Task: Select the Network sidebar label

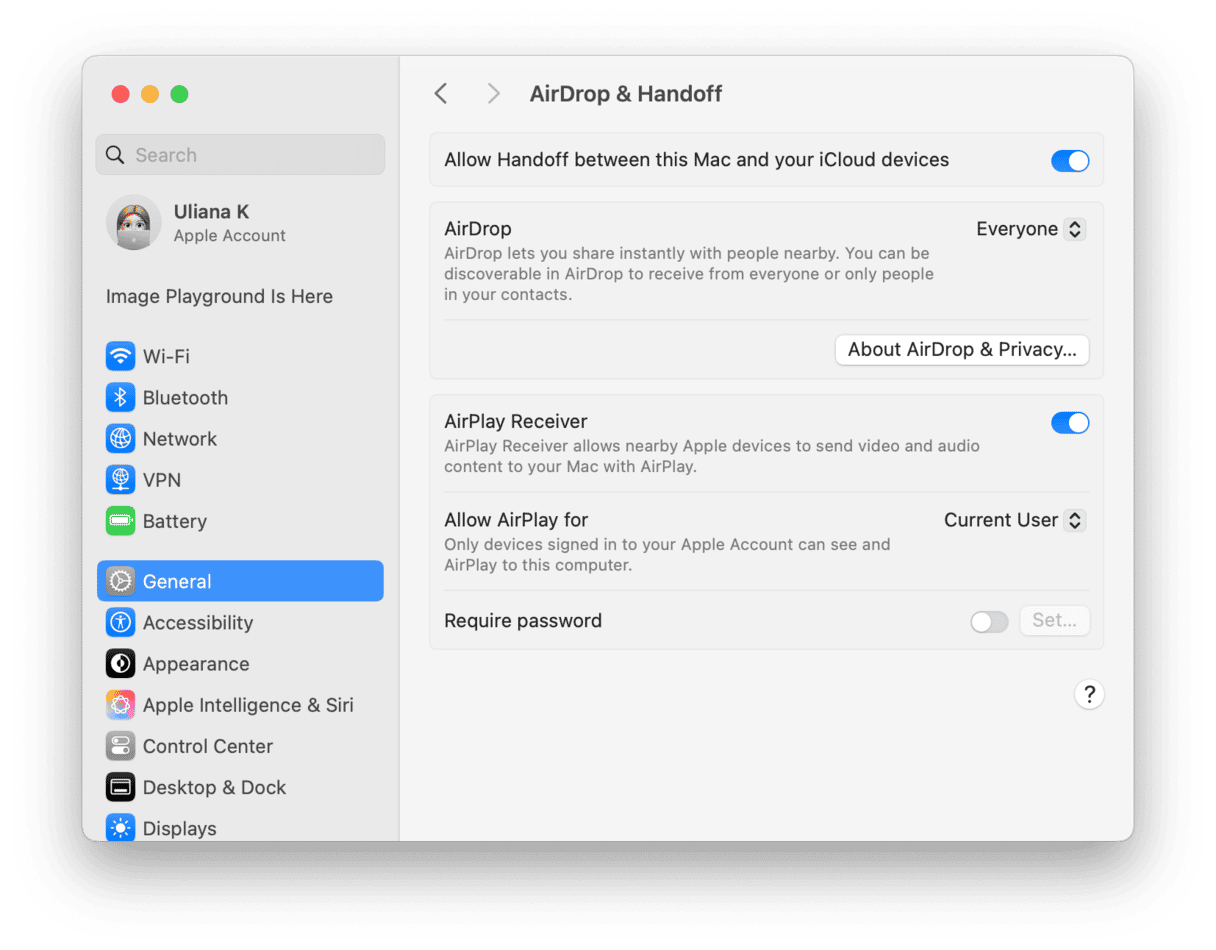Action: coord(180,438)
